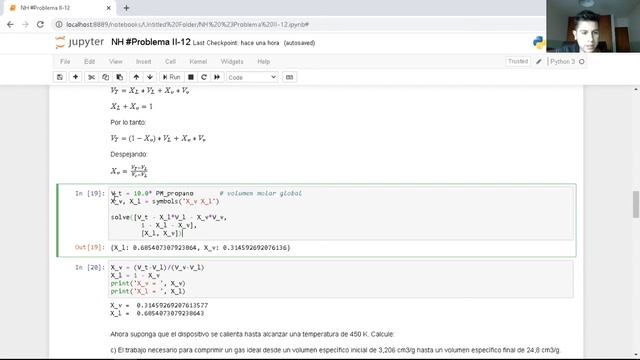
Task: Open the Insert menu
Action: [143, 62]
